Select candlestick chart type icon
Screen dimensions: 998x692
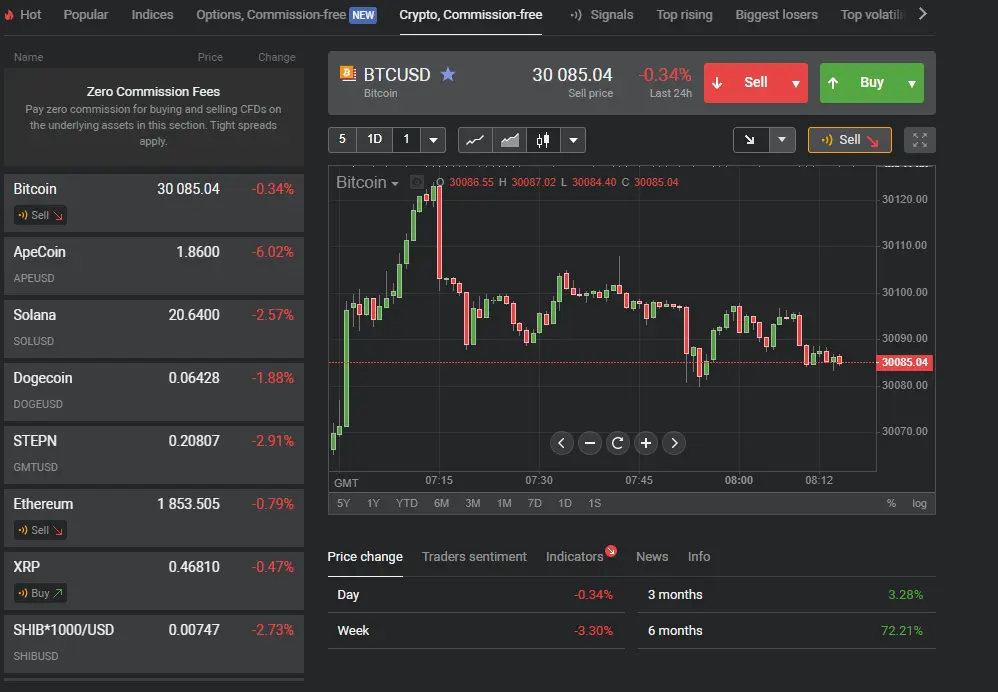coord(543,140)
